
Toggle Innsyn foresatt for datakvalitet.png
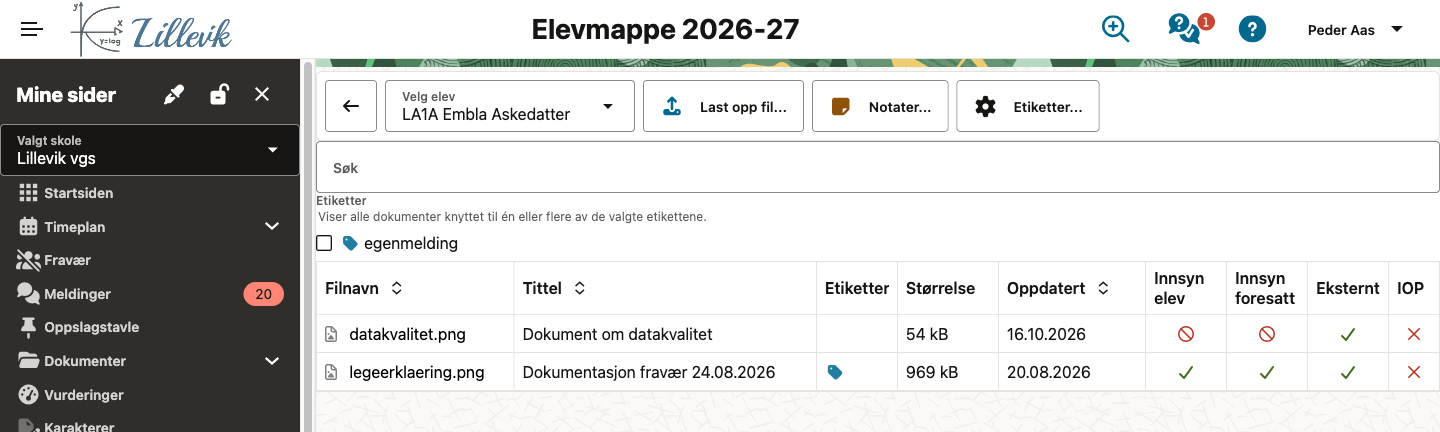(1267, 334)
